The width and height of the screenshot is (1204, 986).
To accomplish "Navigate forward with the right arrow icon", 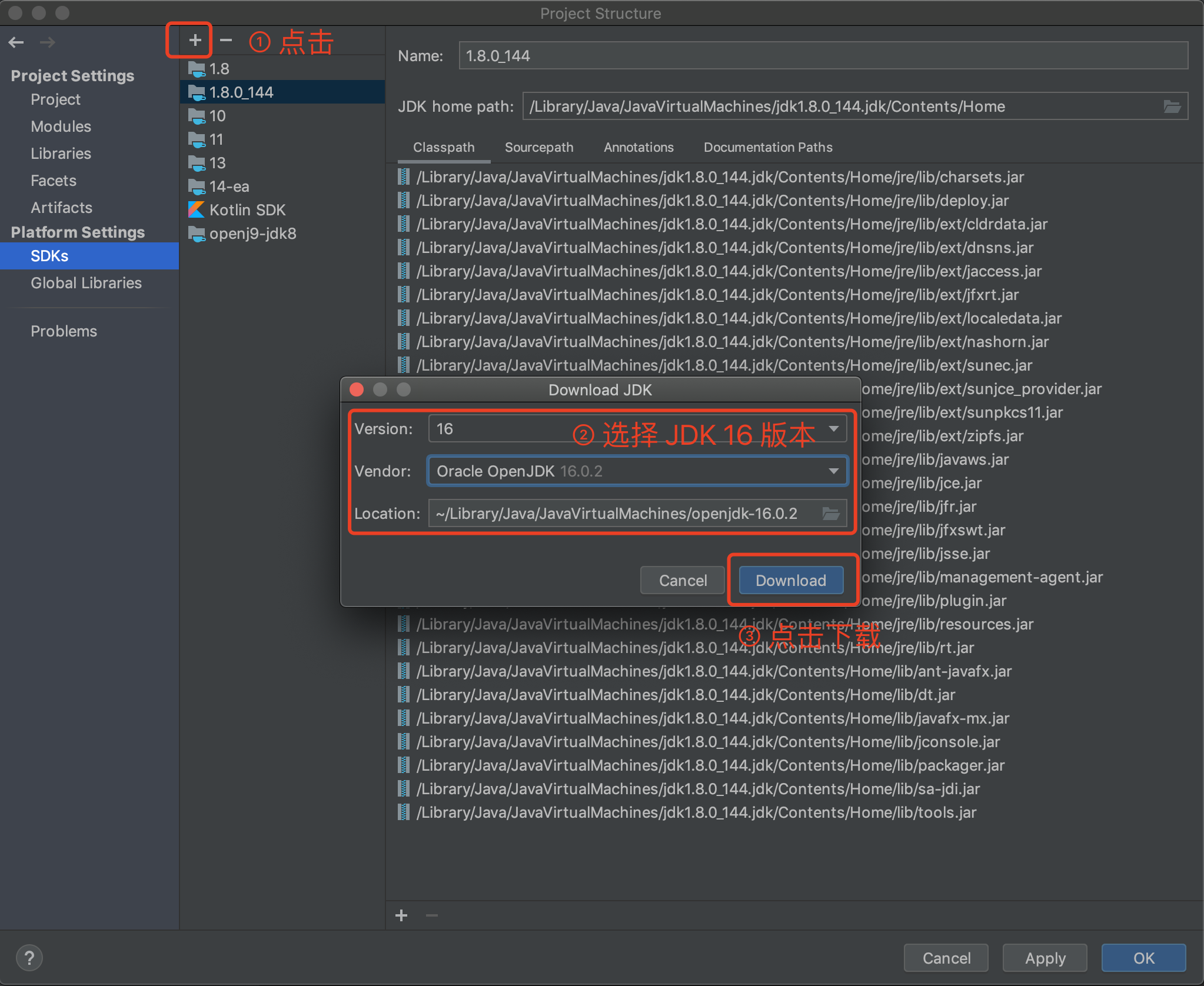I will [x=48, y=42].
